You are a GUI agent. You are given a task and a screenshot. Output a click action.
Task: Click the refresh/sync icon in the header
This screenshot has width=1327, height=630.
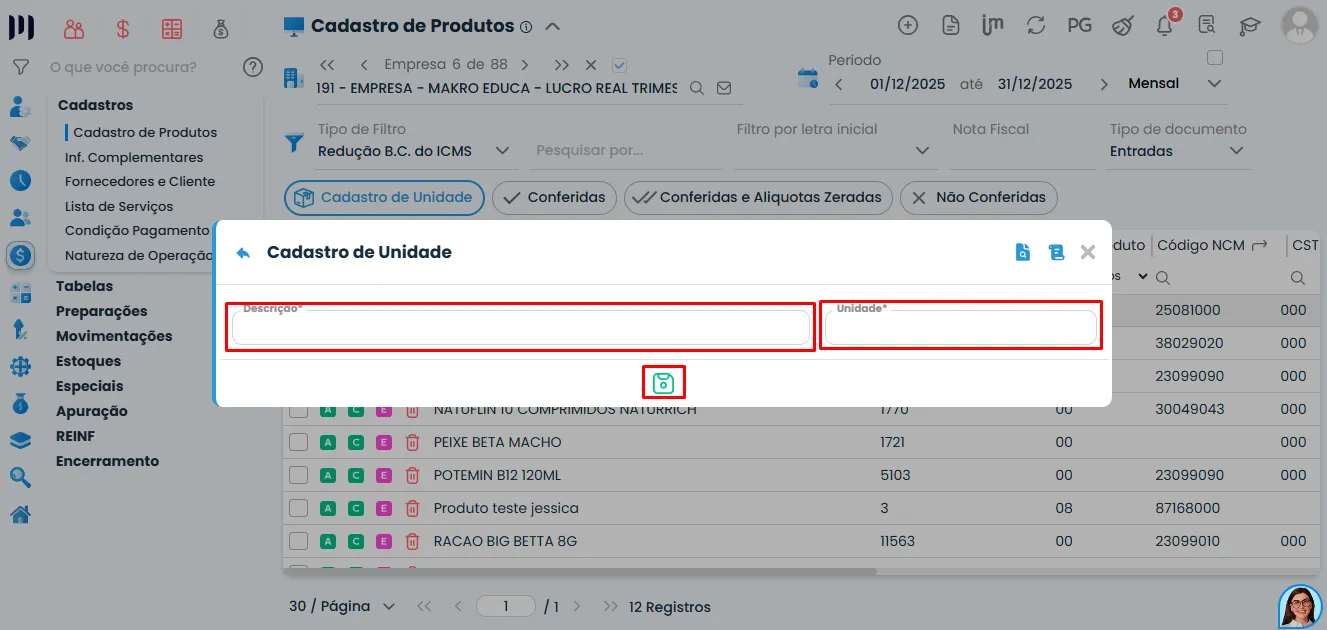1036,26
